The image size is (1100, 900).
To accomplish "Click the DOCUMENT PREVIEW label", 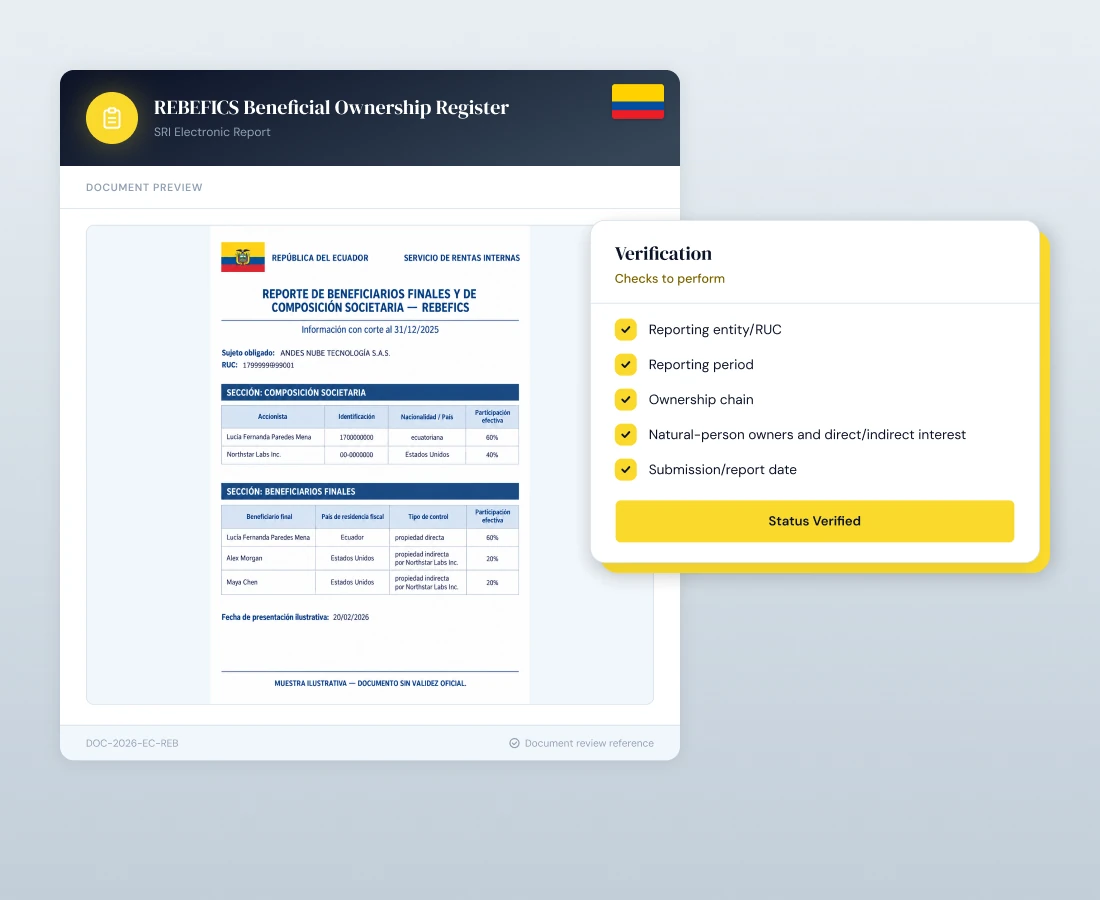I will 144,187.
